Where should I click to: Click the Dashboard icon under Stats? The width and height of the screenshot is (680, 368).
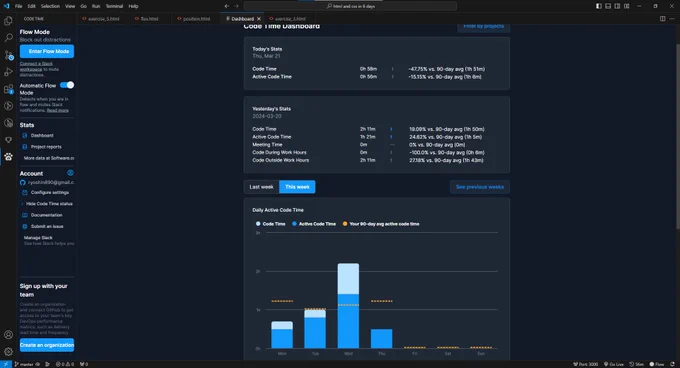pyautogui.click(x=25, y=136)
